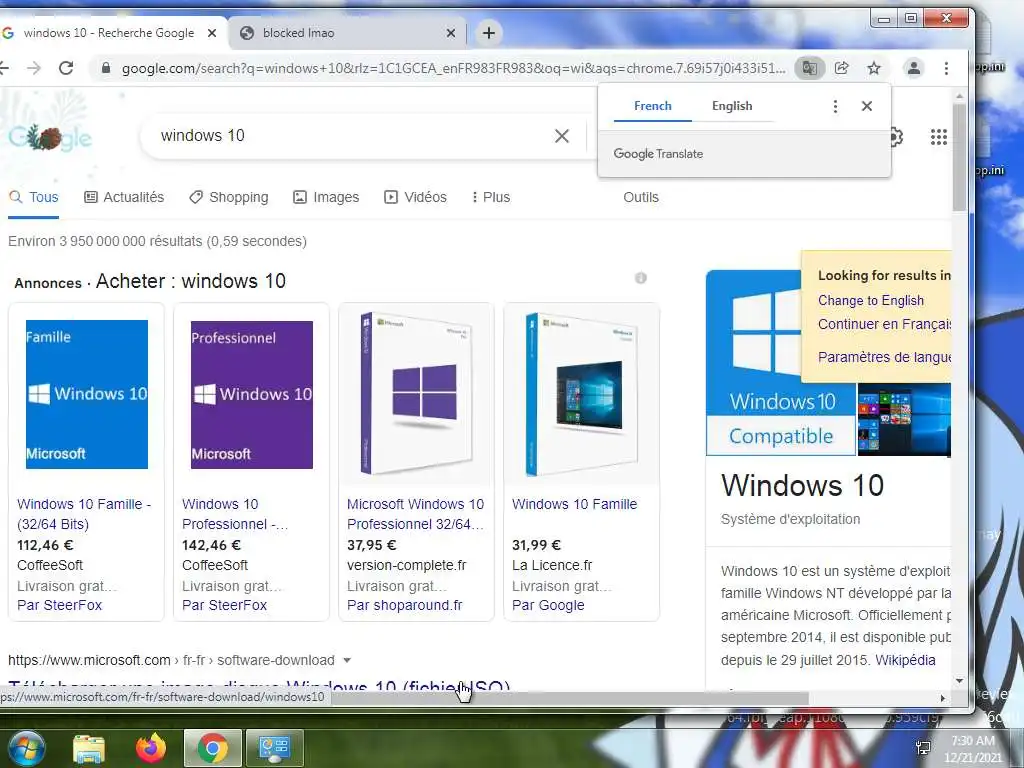Screen dimensions: 1024x768
Task: Open the control panel app on taskbar
Action: coord(274,748)
